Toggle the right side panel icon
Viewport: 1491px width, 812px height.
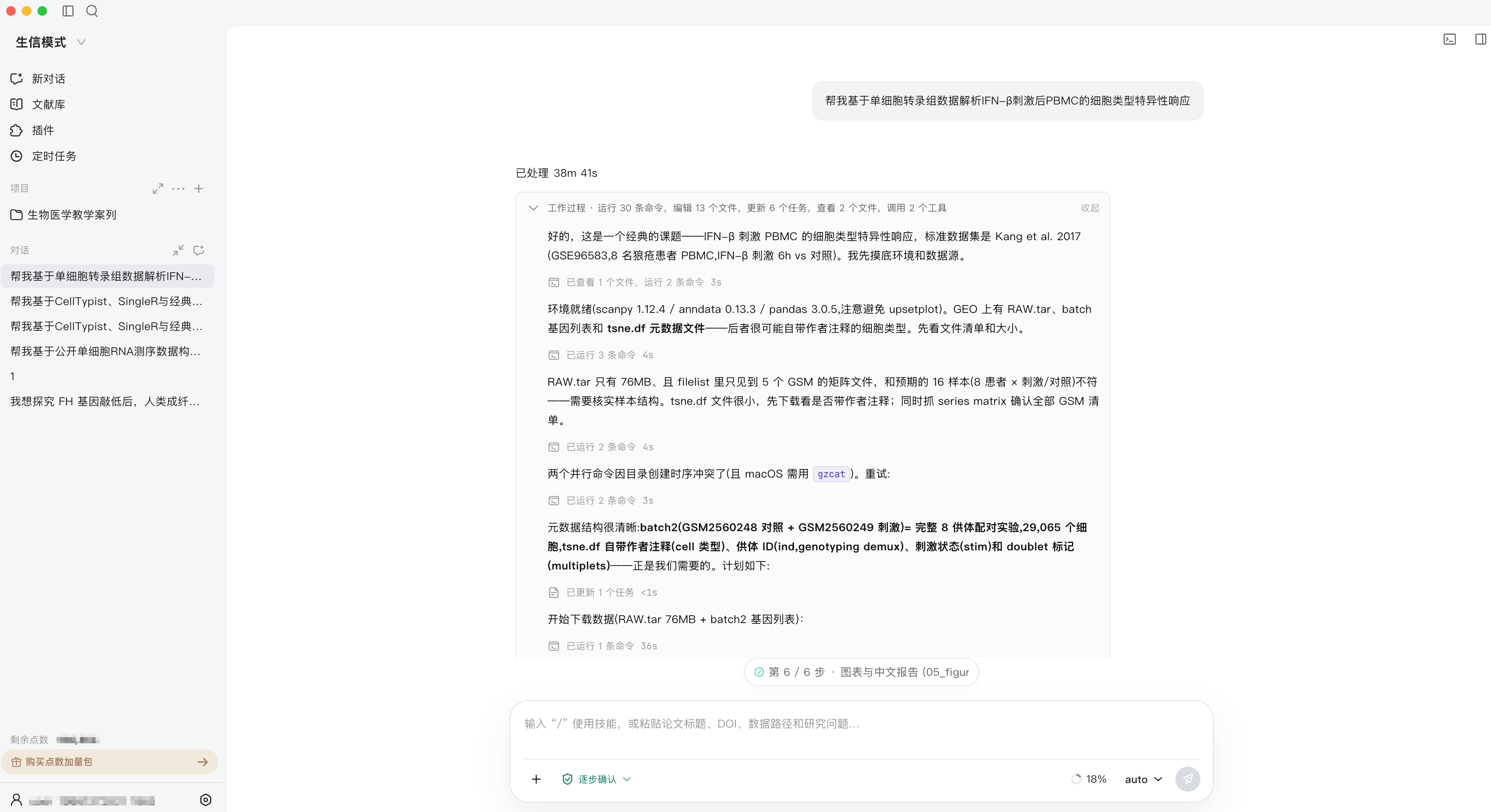(x=1480, y=40)
